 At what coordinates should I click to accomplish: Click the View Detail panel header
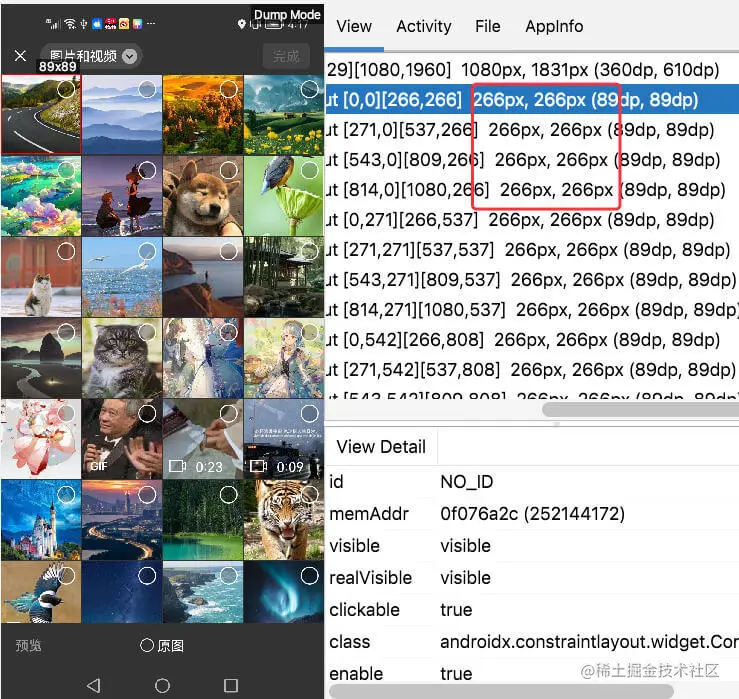coord(381,446)
